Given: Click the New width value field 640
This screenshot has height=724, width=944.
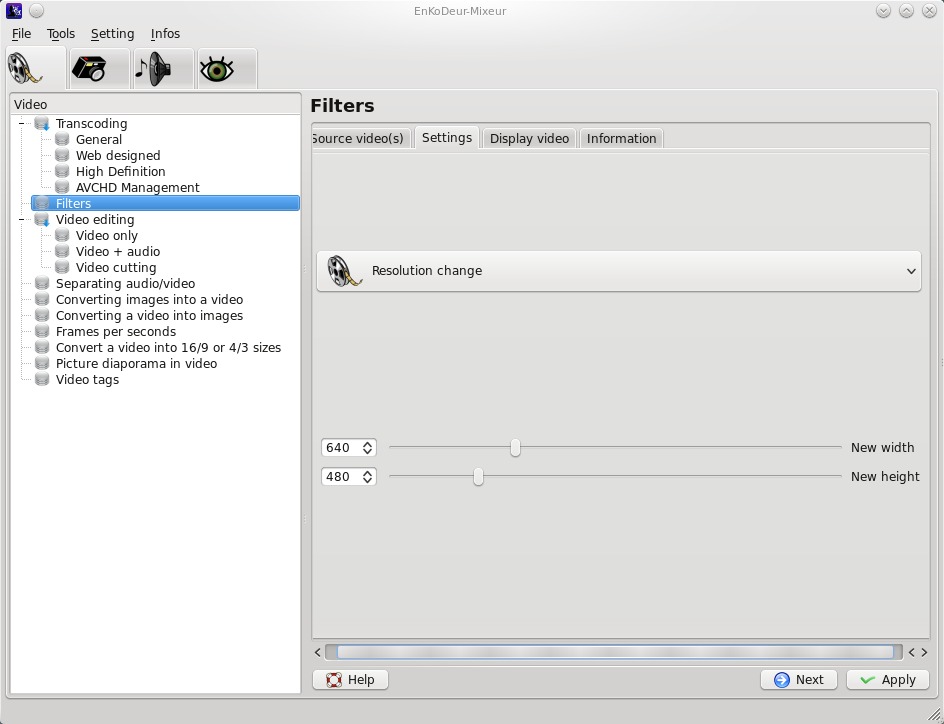Looking at the screenshot, I should coord(341,448).
